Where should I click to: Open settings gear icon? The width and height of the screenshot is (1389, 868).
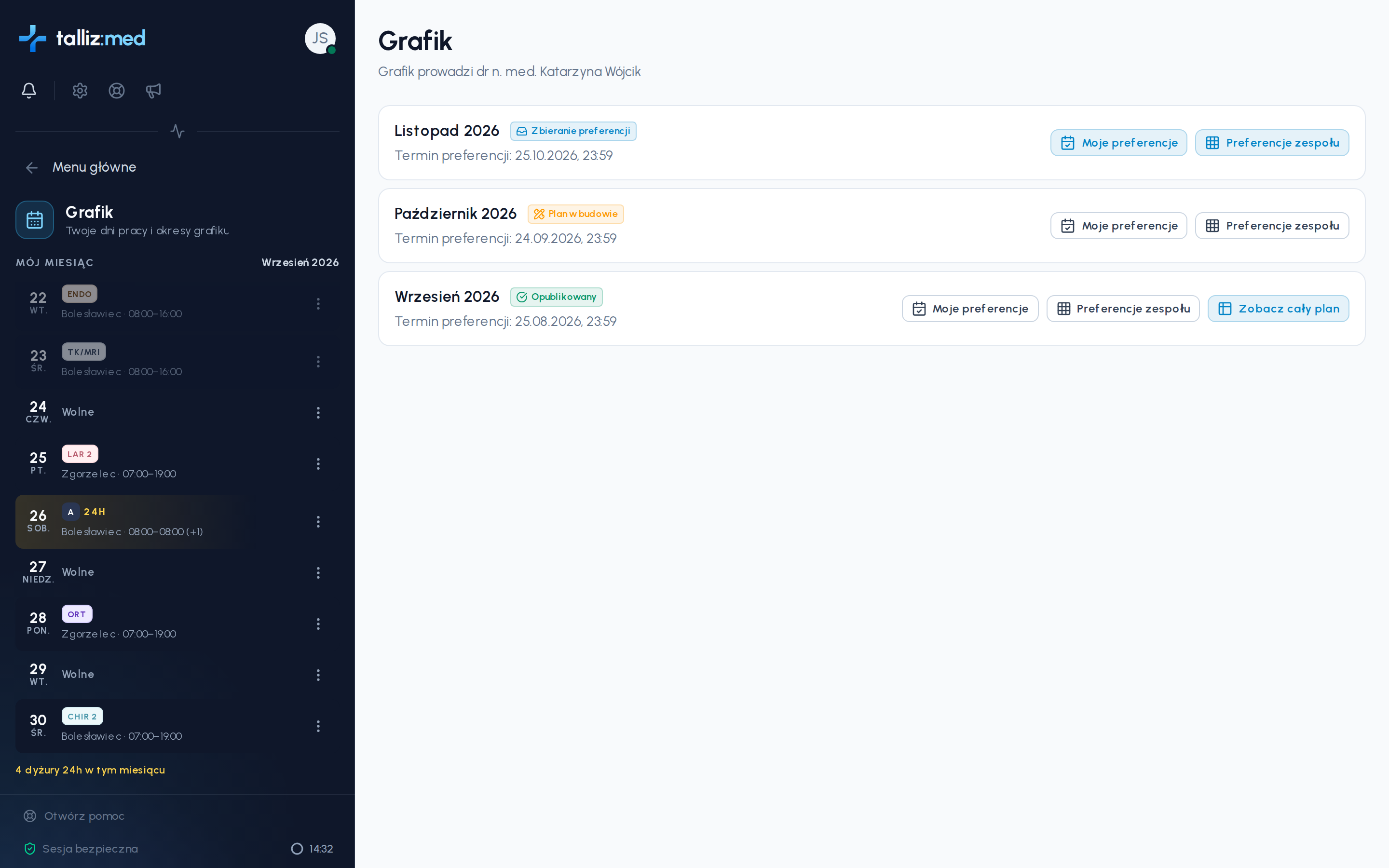80,90
